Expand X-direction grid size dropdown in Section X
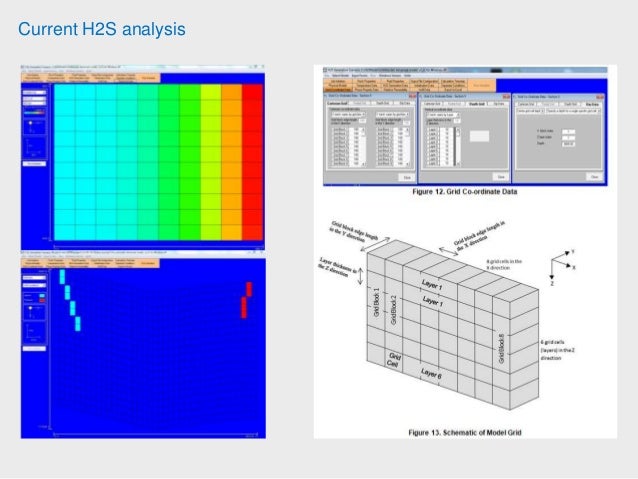This screenshot has height=479, width=638. pyautogui.click(x=348, y=115)
